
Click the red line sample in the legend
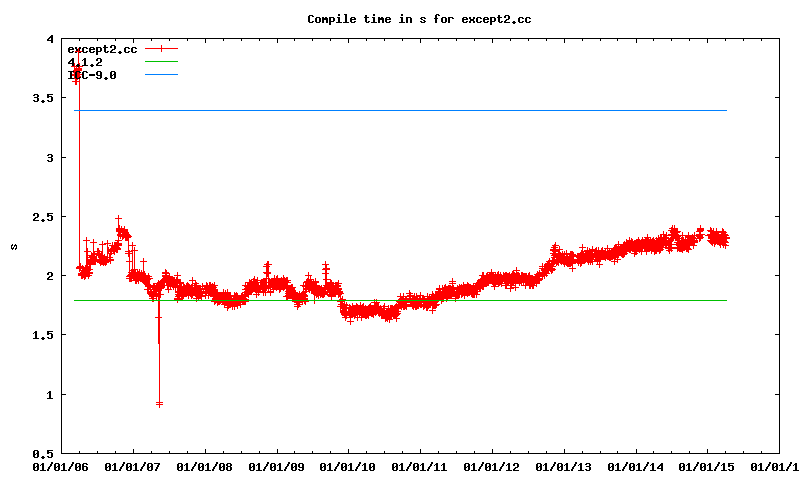point(160,49)
